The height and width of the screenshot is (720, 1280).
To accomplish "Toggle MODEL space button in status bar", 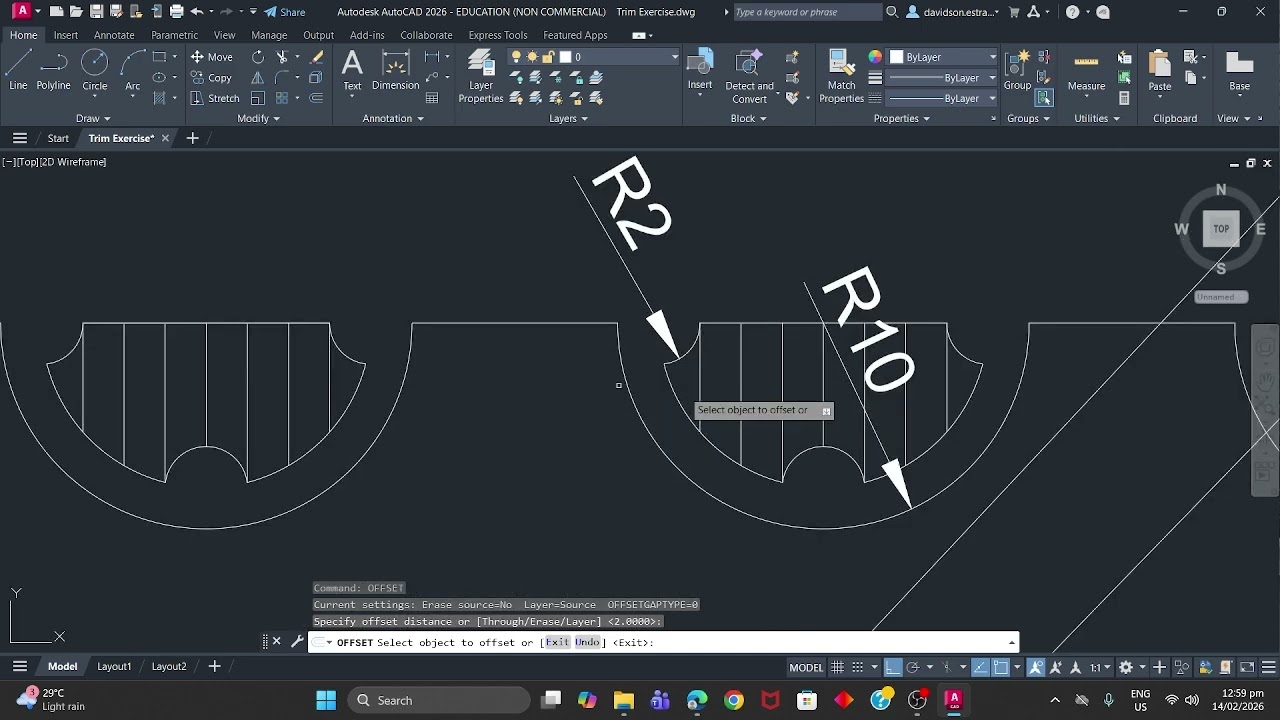I will [x=806, y=667].
